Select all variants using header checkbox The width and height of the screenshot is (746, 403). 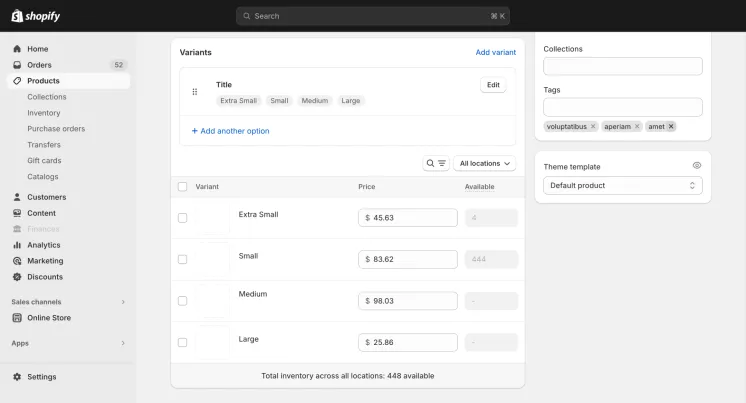(182, 187)
